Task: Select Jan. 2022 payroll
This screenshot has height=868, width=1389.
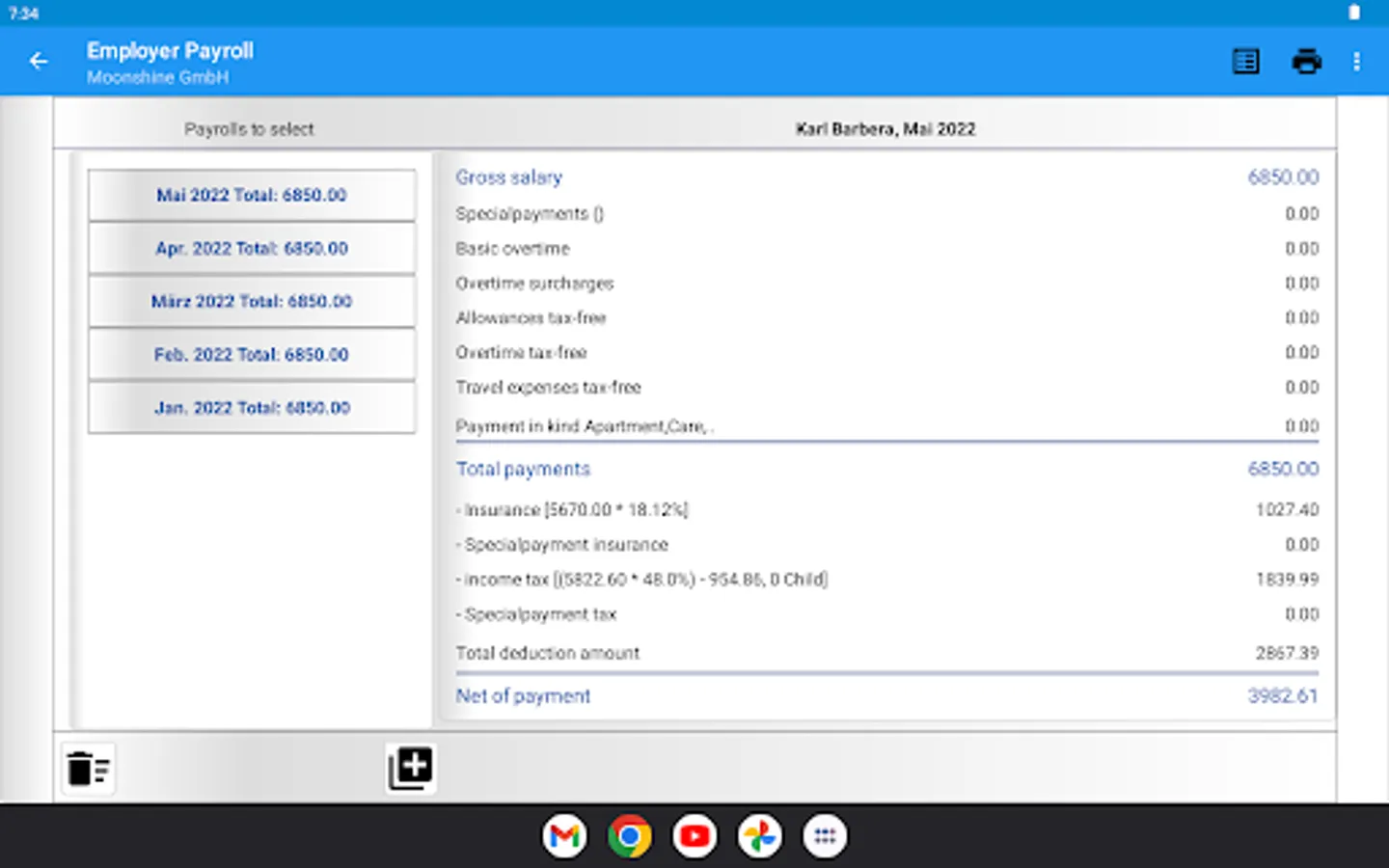Action: coord(252,408)
